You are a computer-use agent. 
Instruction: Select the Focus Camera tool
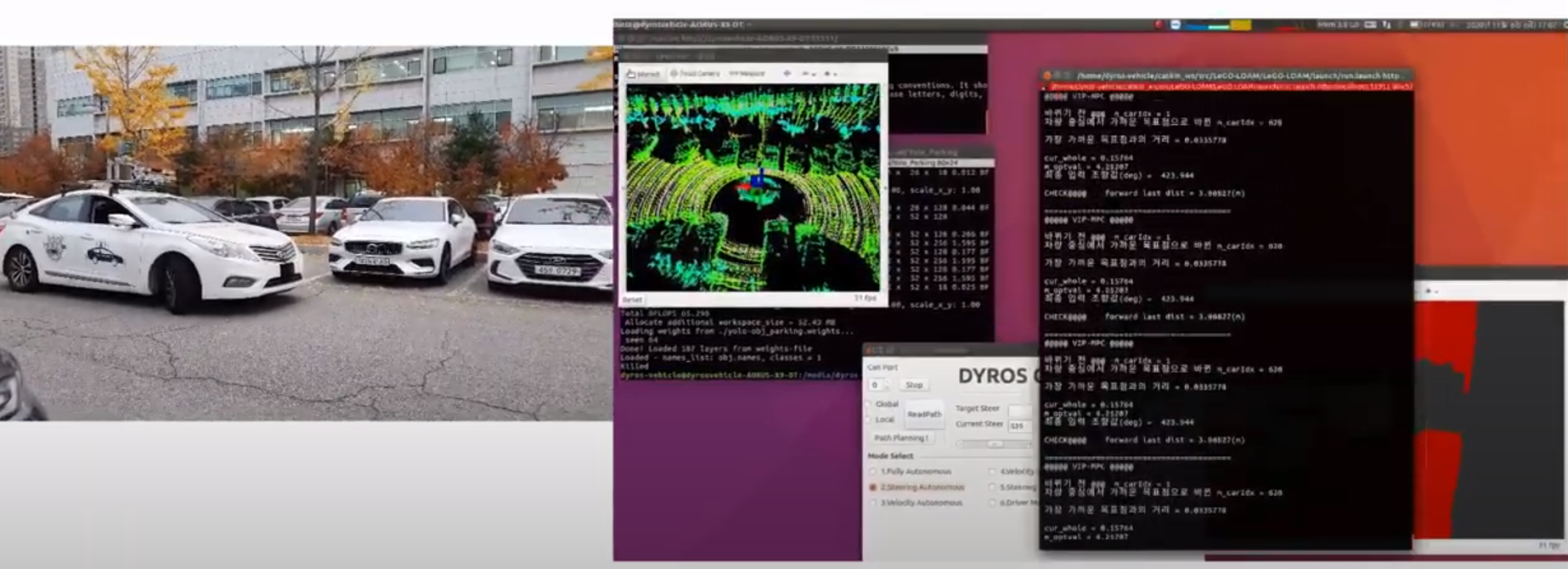pyautogui.click(x=695, y=74)
